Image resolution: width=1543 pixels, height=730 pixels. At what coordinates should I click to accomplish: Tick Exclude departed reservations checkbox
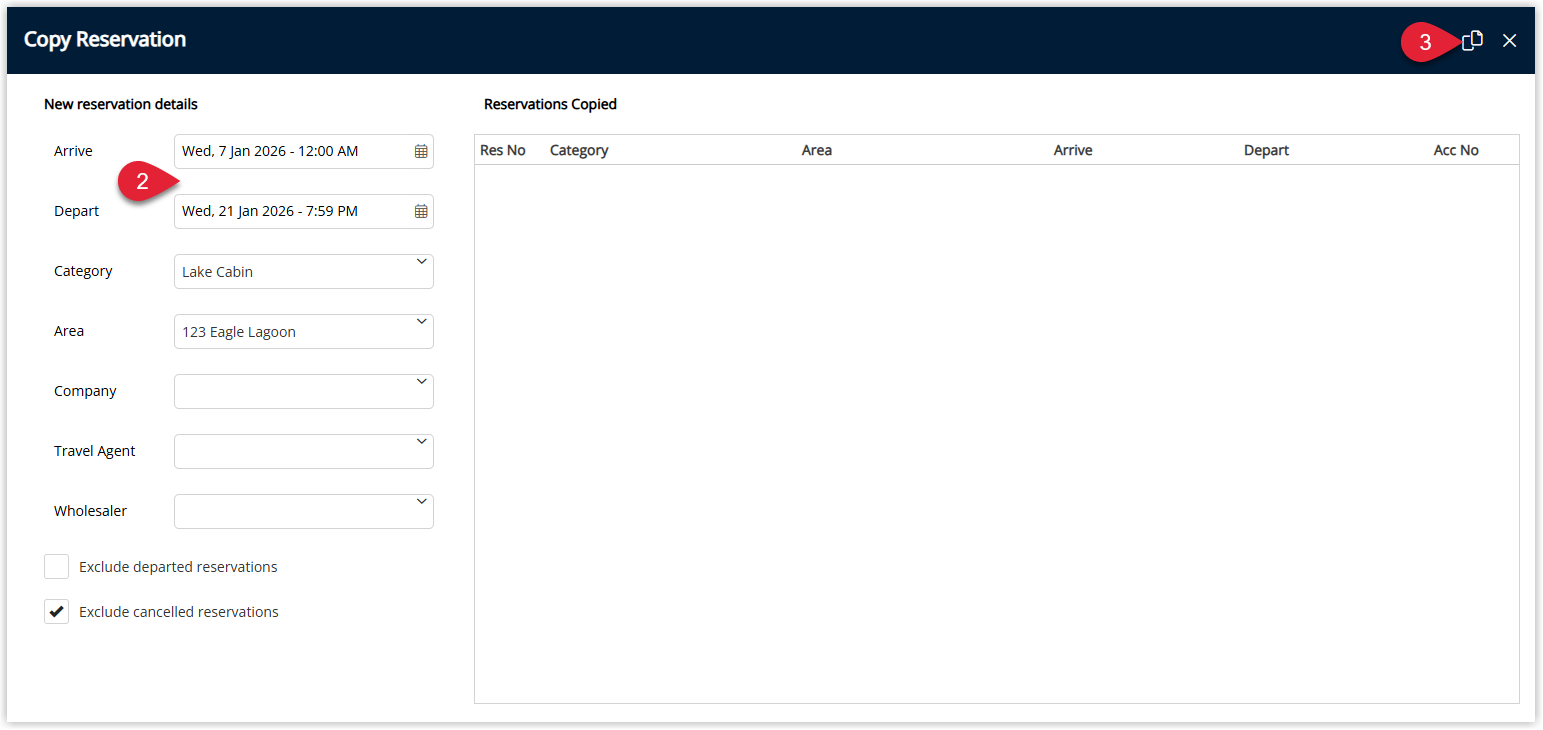57,567
